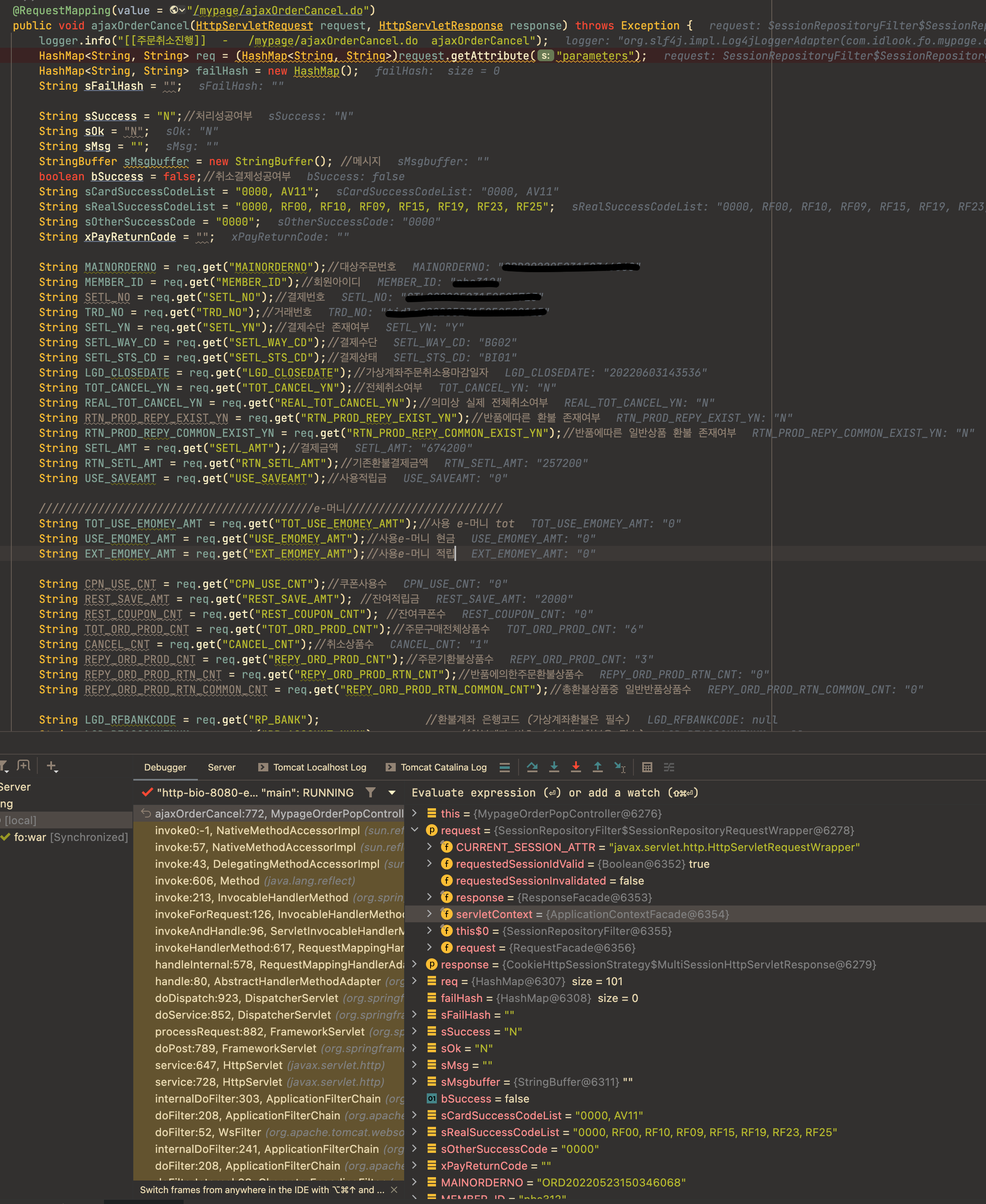Expand the servletContext field node
Viewport: 986px width, 1204px height.
pyautogui.click(x=429, y=914)
